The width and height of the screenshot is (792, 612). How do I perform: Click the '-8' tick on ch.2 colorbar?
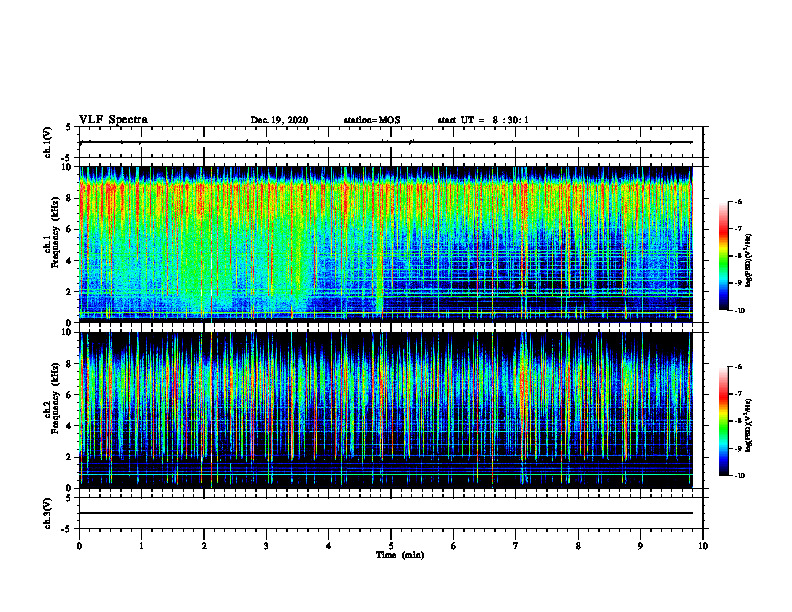coord(739,421)
